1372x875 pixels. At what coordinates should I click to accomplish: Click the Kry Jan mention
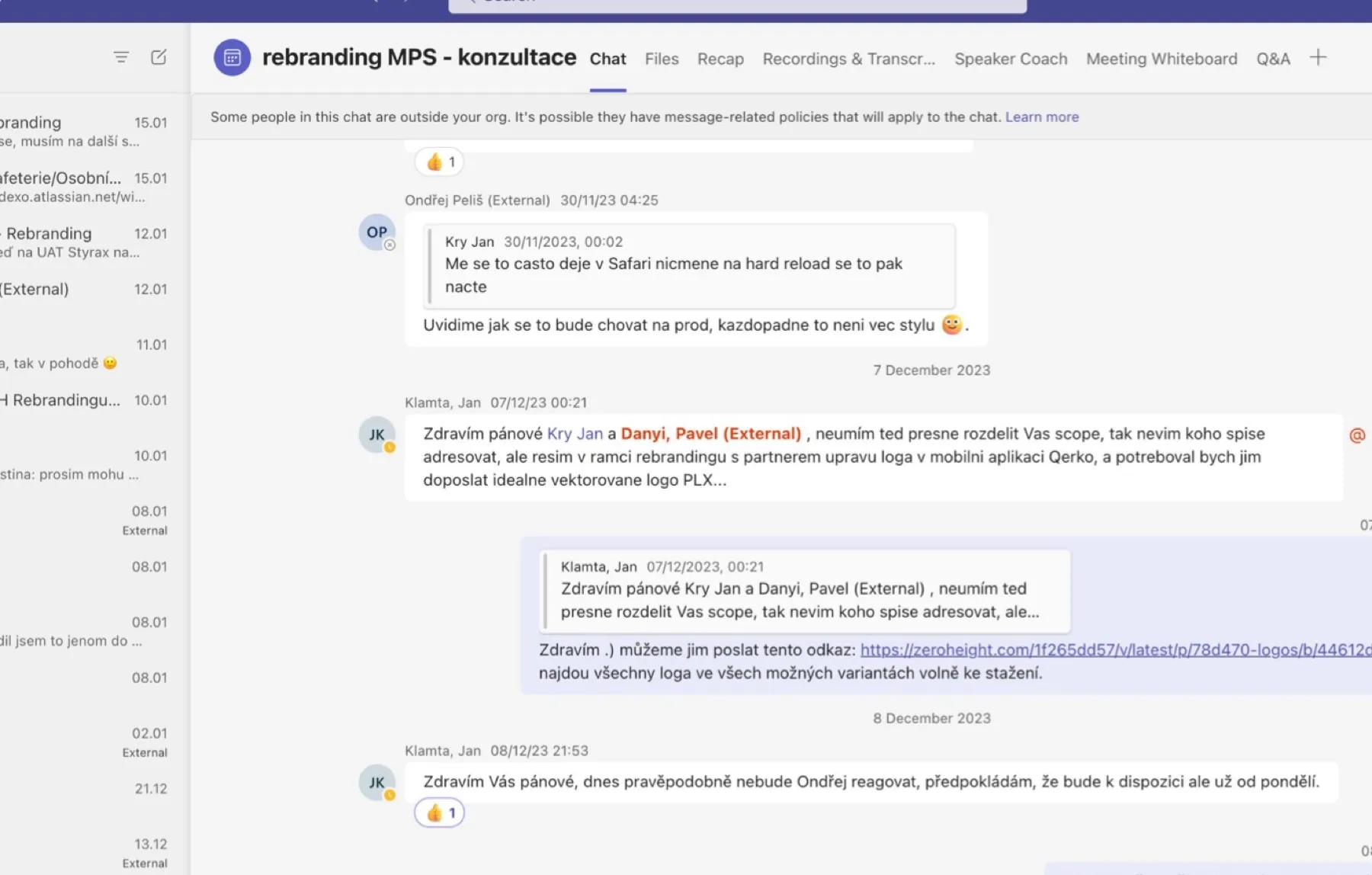(575, 434)
